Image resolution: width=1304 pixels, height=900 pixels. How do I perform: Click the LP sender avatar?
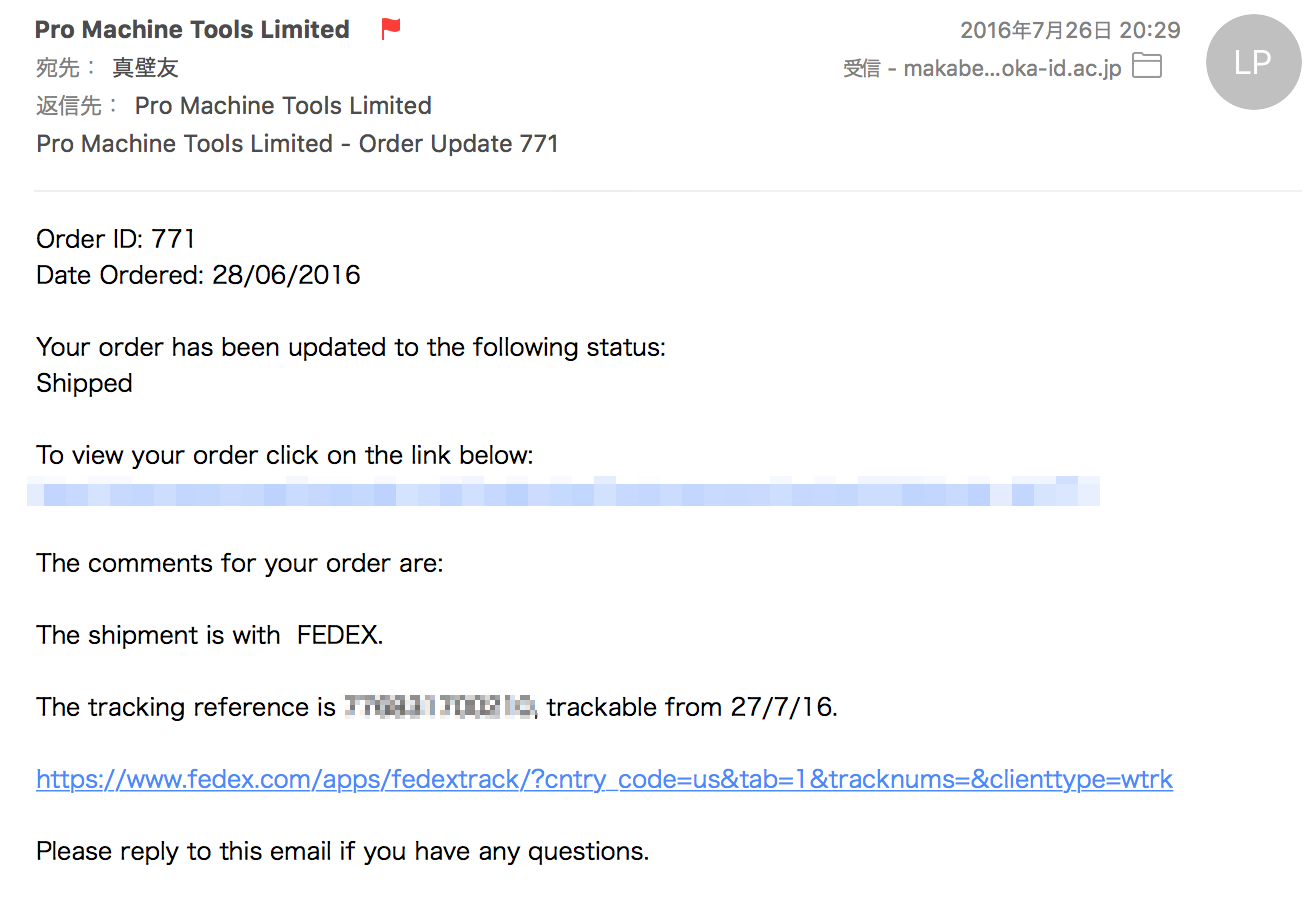pyautogui.click(x=1252, y=63)
